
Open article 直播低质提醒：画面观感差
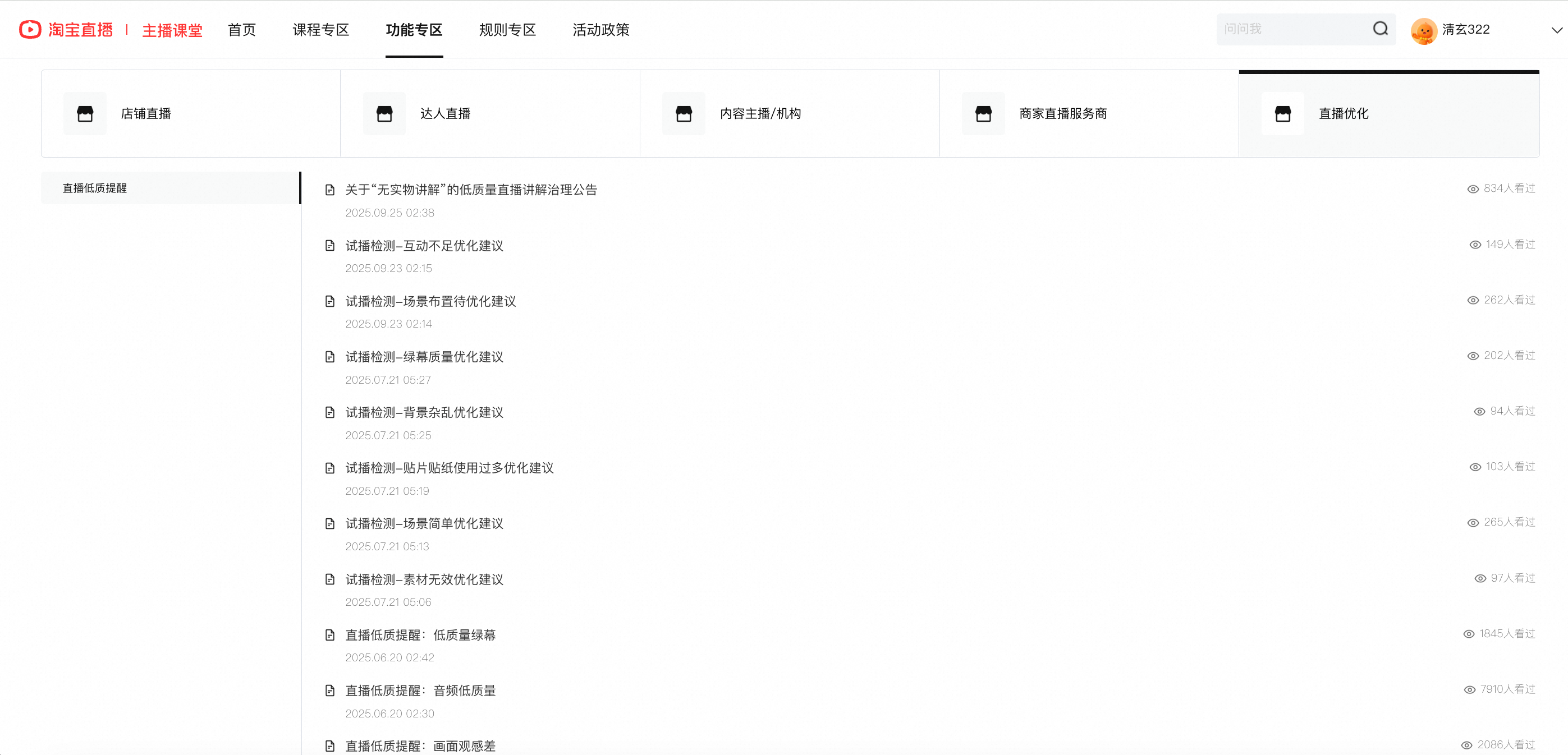(x=420, y=746)
